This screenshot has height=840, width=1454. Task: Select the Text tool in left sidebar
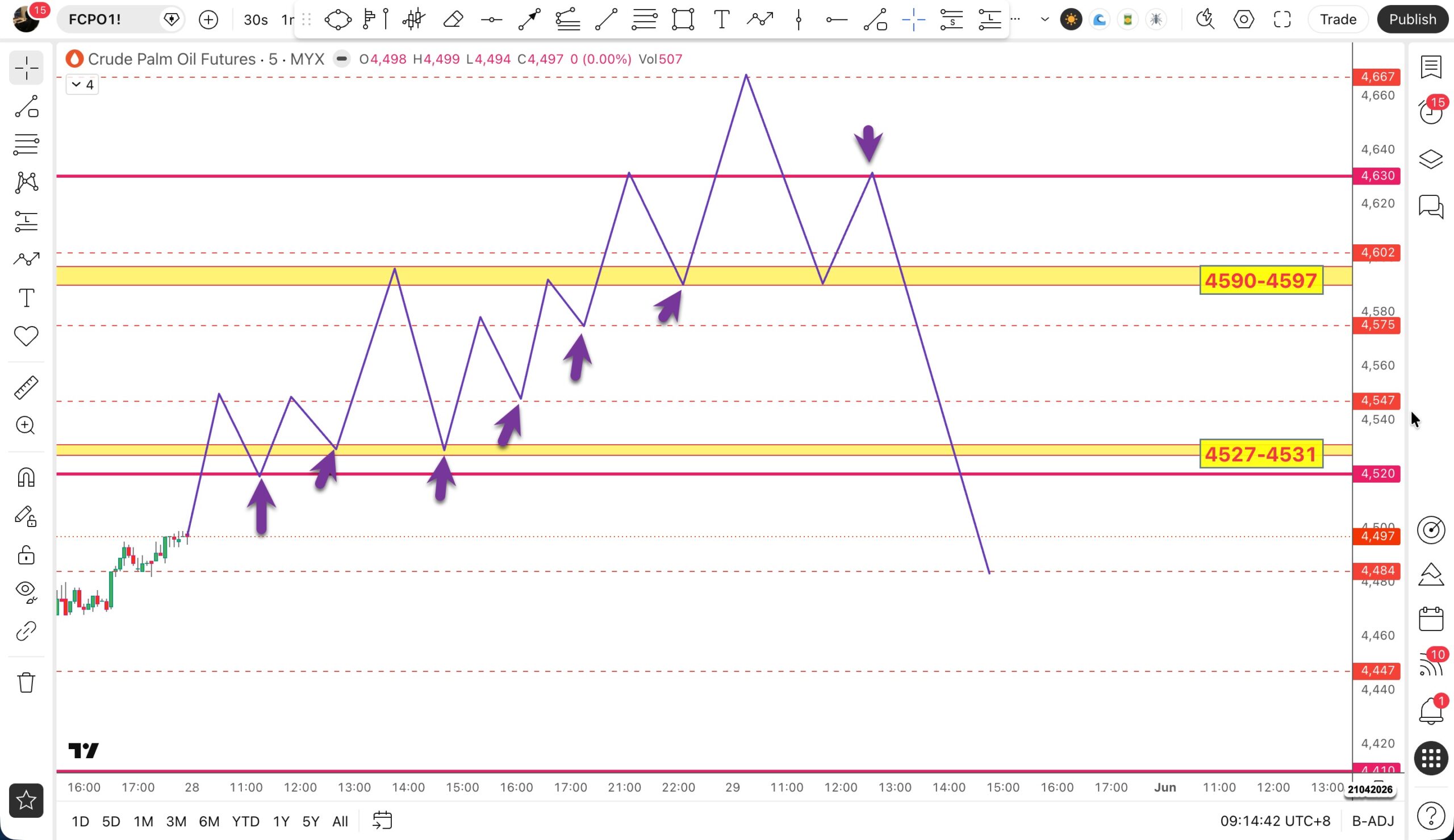point(26,298)
